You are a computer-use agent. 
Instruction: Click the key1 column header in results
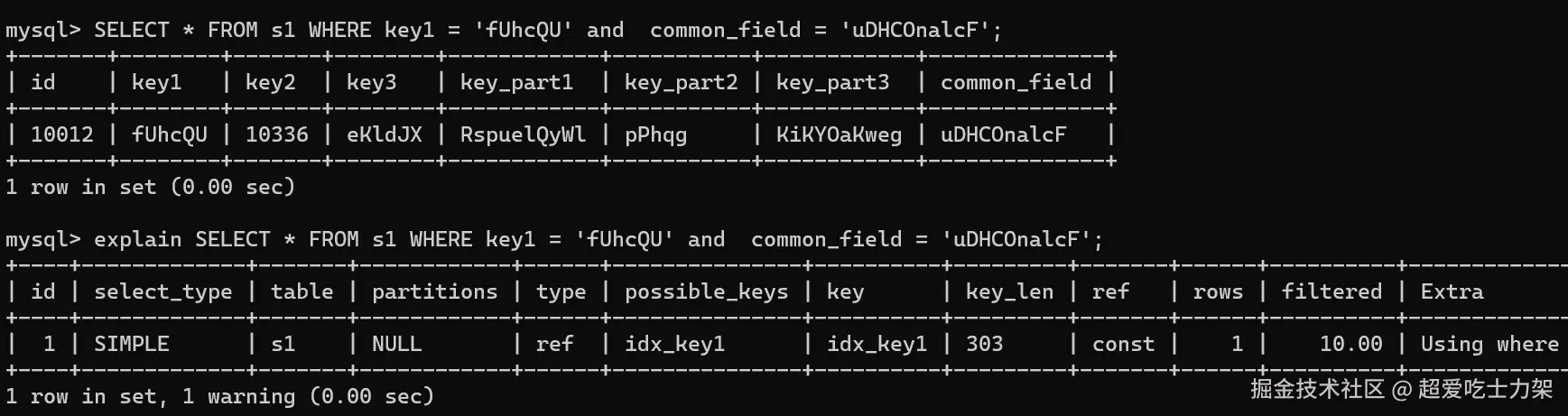point(156,82)
